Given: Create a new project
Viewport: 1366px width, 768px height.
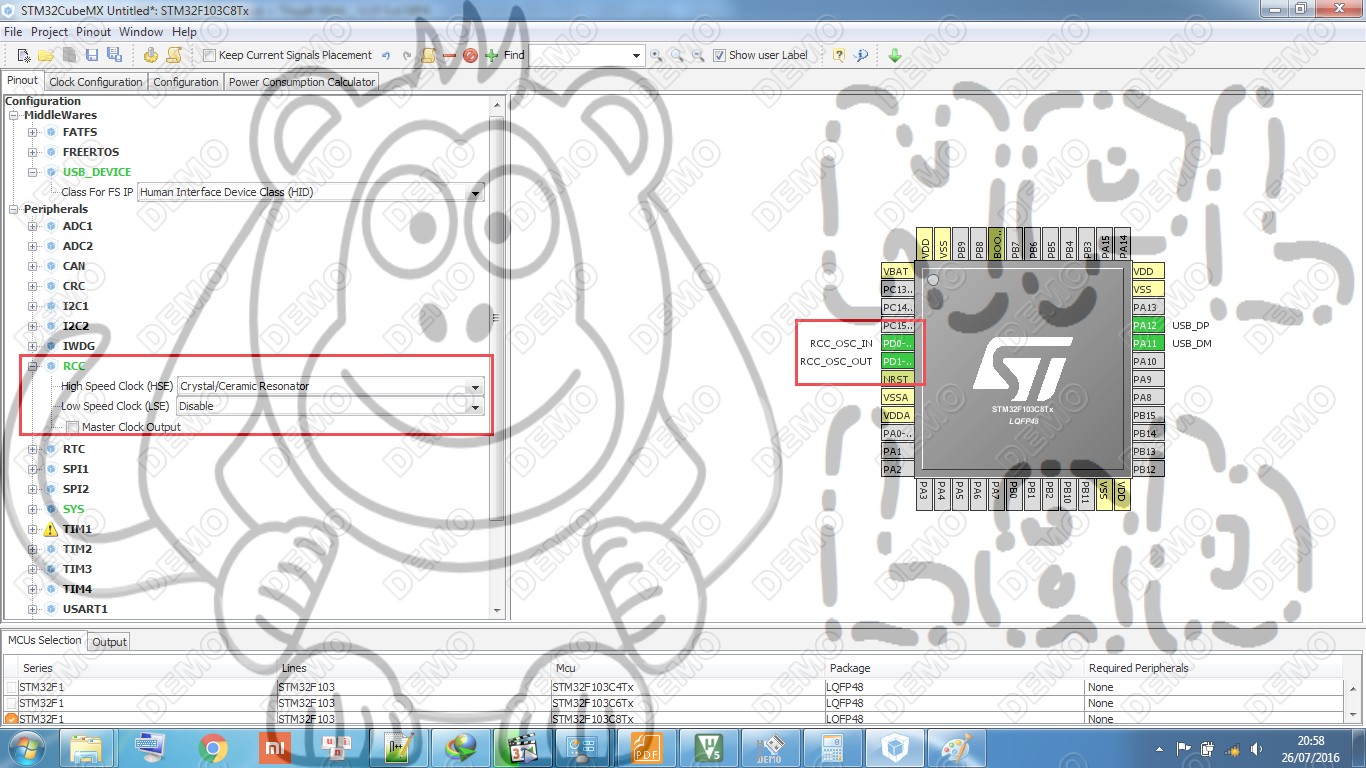Looking at the screenshot, I should pyautogui.click(x=22, y=55).
